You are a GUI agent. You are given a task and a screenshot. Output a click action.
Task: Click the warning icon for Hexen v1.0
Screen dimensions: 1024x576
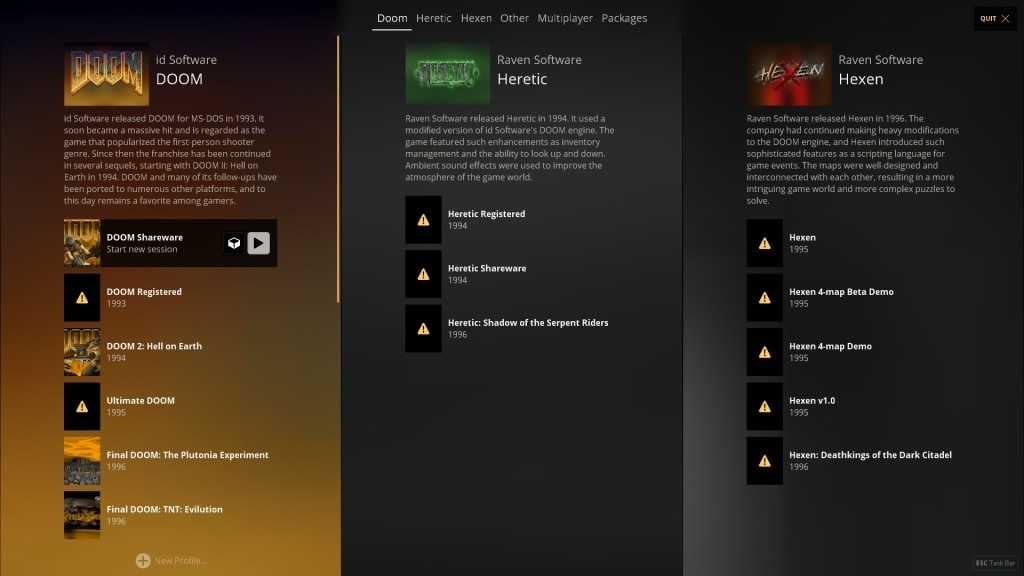pyautogui.click(x=765, y=406)
